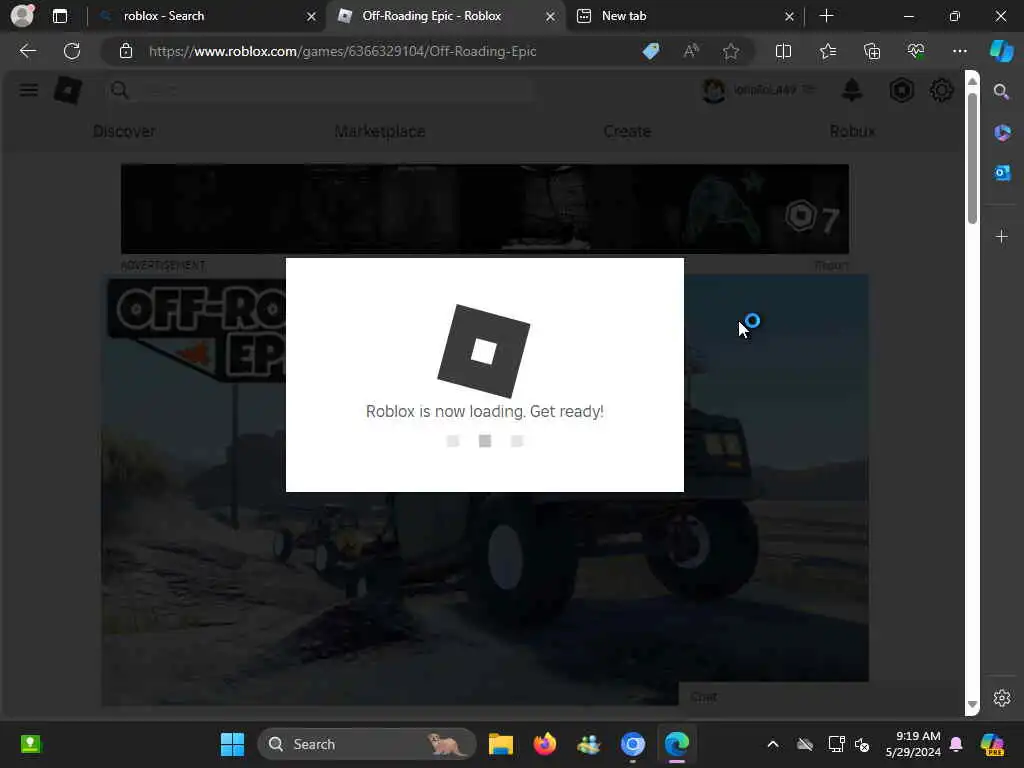Open the split screen icon
Viewport: 1024px width, 768px height.
pyautogui.click(x=783, y=51)
